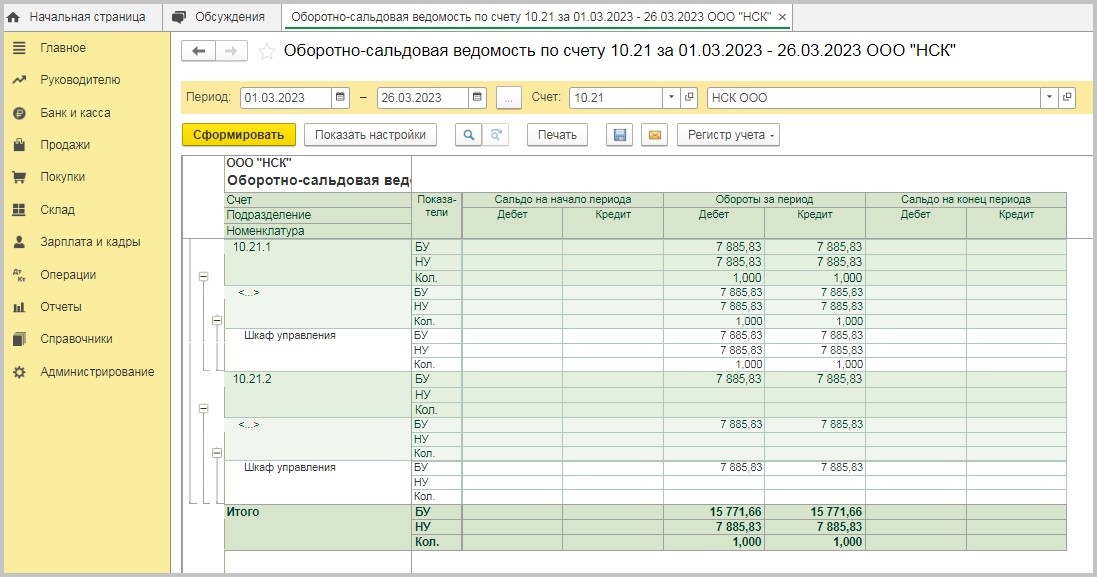
Task: Open the Продажи menu section
Action: click(65, 145)
